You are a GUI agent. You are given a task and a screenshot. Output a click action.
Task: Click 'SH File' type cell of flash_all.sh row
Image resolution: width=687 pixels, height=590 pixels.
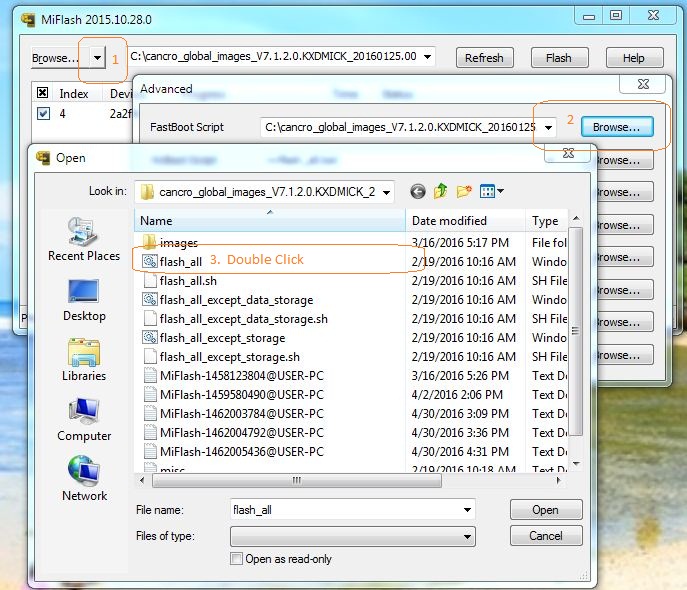549,281
